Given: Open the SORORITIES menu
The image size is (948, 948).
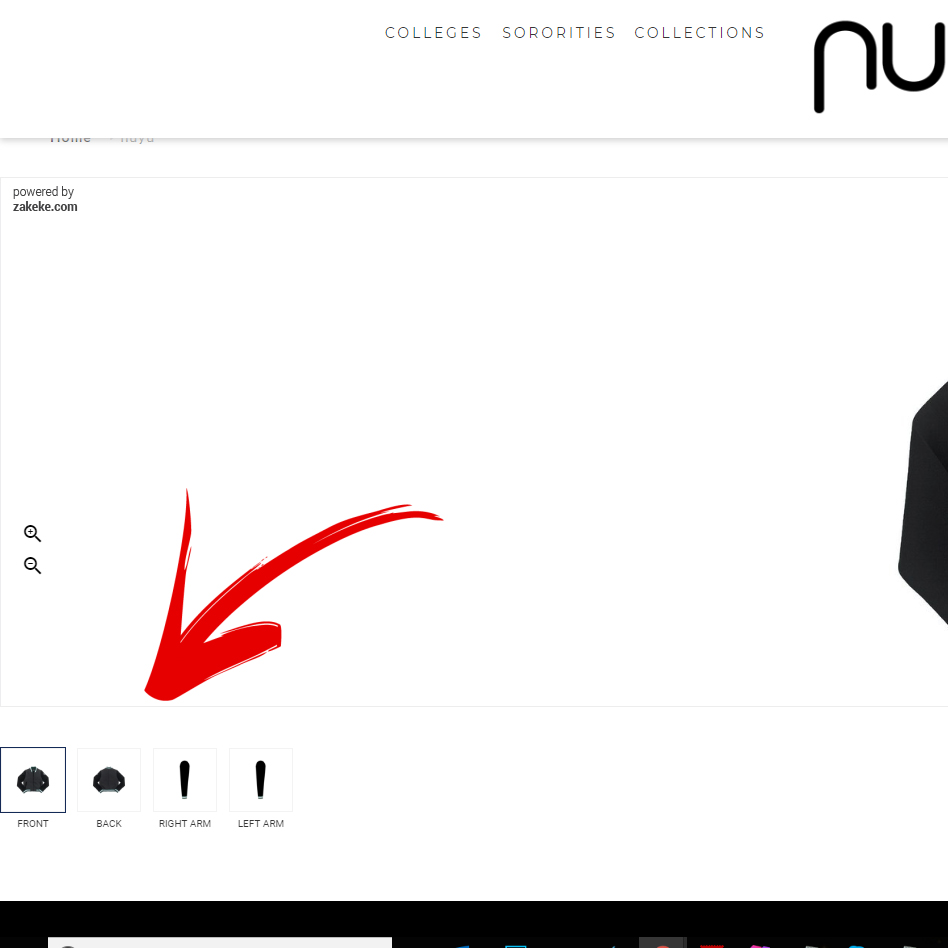Looking at the screenshot, I should [559, 33].
